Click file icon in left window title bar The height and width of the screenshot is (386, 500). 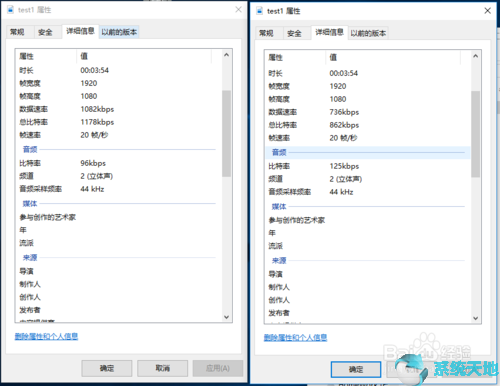11,10
